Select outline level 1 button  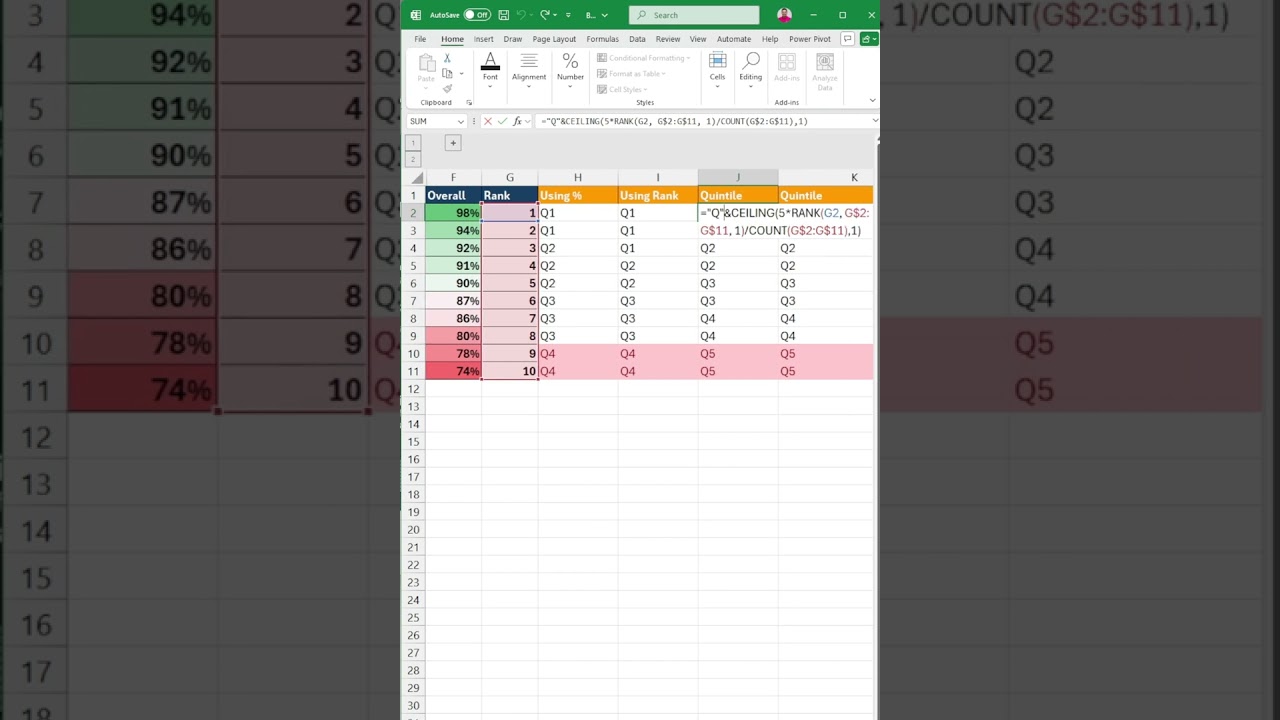[x=413, y=143]
